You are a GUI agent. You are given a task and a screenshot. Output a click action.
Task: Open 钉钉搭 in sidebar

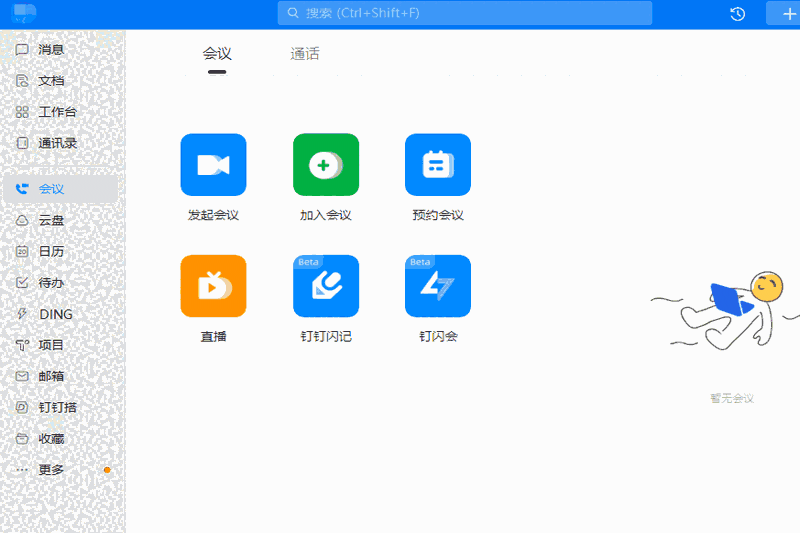tap(60, 407)
